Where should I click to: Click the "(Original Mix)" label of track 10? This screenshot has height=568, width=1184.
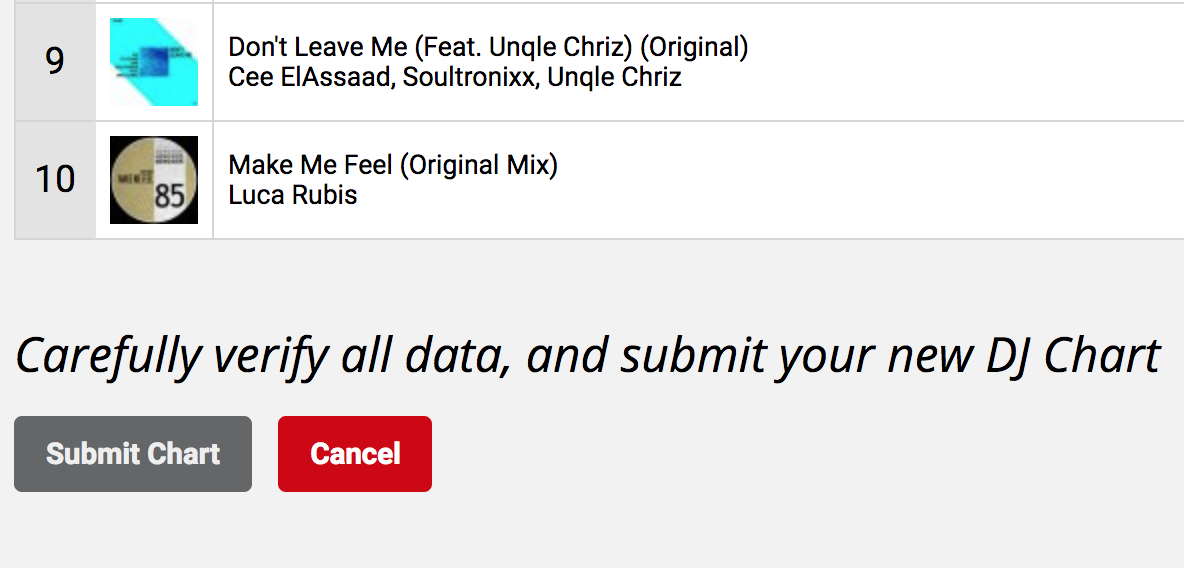(478, 164)
